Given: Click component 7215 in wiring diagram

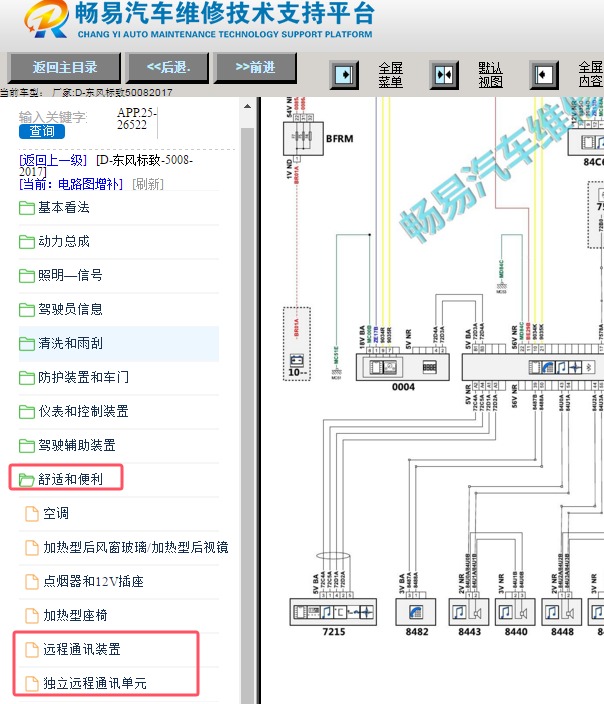Looking at the screenshot, I should click(333, 612).
